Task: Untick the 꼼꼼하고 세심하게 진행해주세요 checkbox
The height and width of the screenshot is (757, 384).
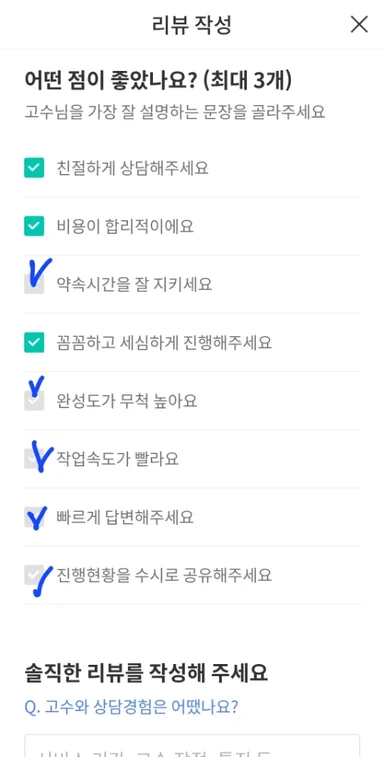Action: 34,342
